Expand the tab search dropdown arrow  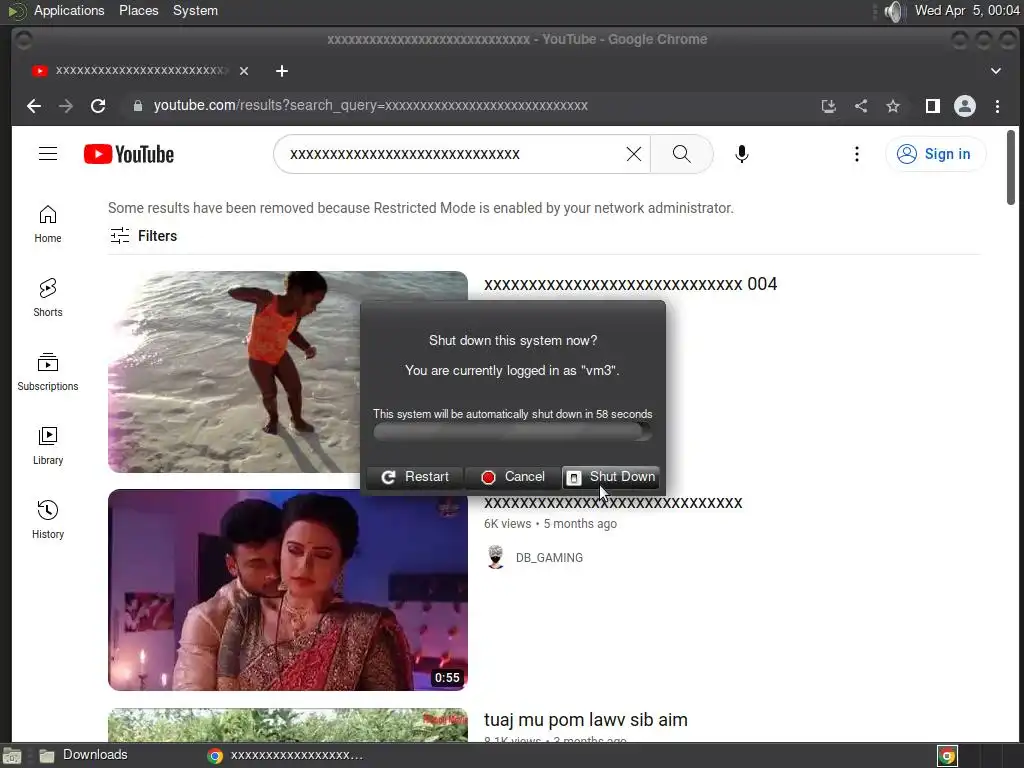click(x=996, y=71)
